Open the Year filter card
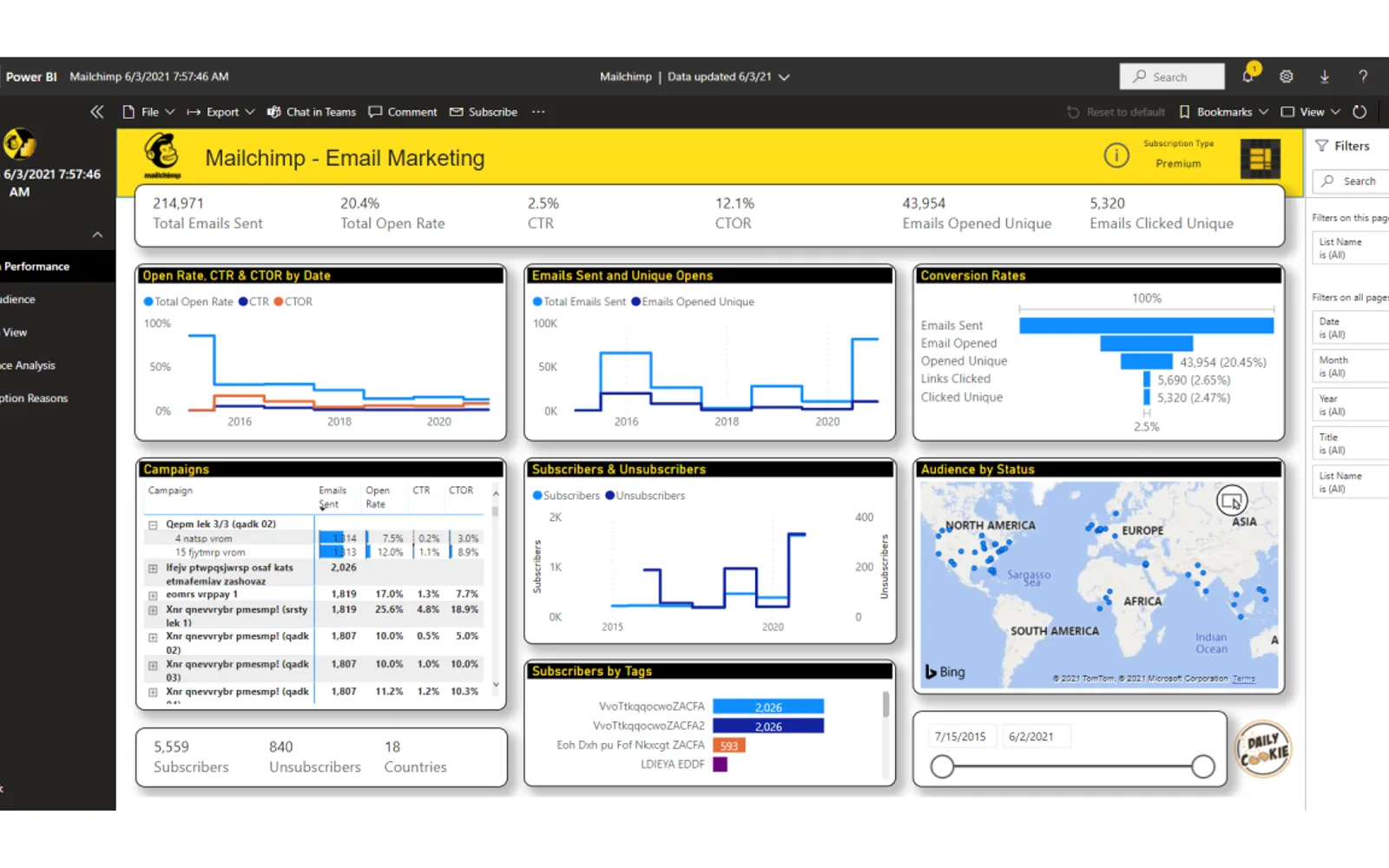This screenshot has width=1389, height=868. (1351, 405)
